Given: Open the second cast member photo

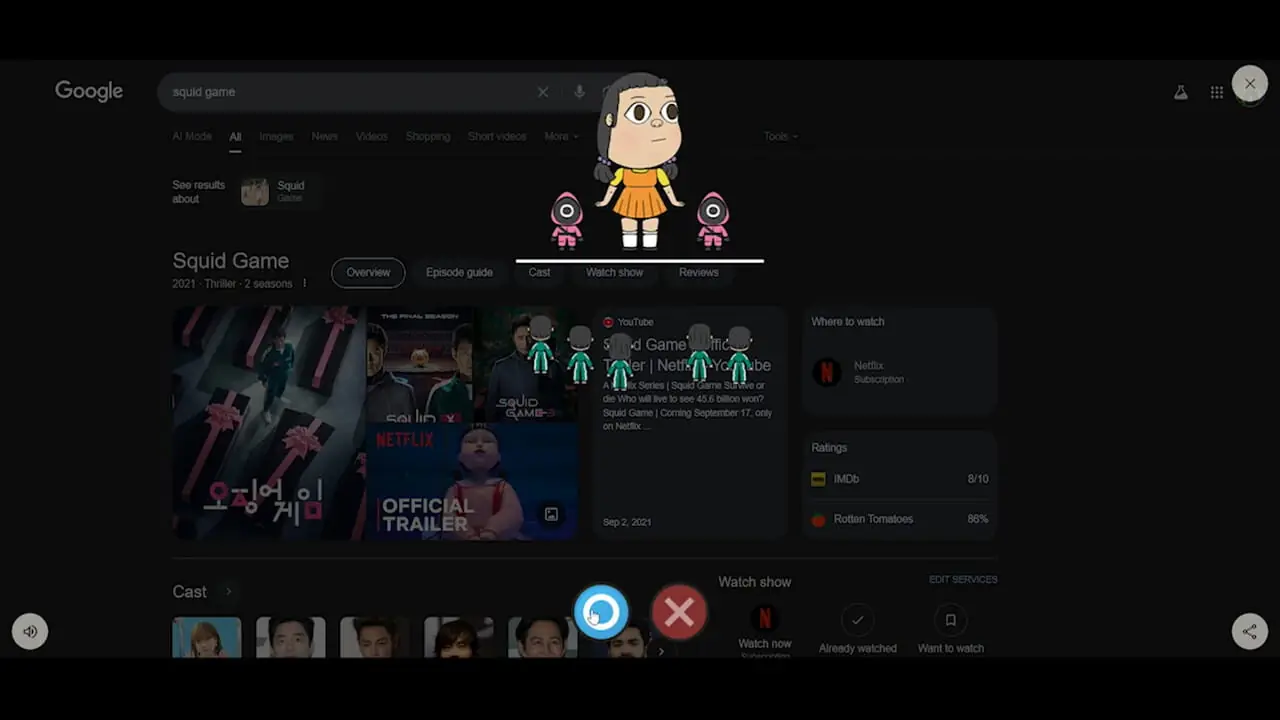Looking at the screenshot, I should click(291, 637).
